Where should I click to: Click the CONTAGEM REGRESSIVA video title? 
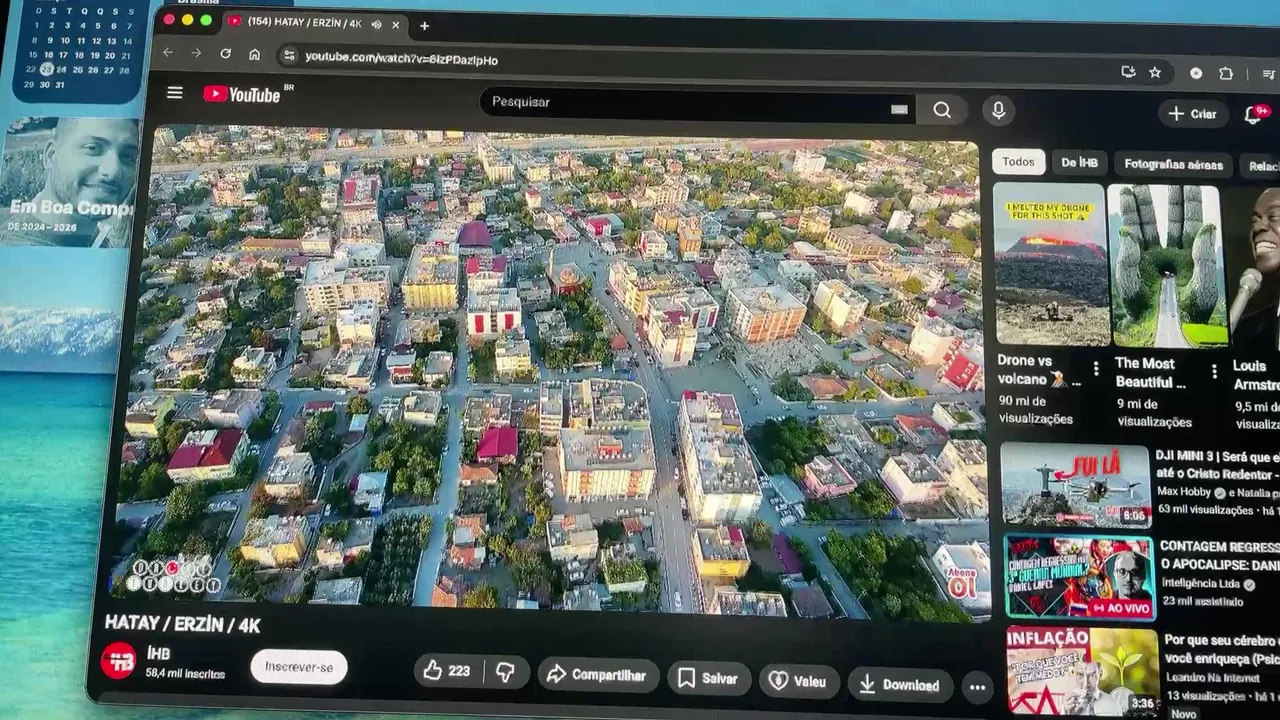click(1220, 557)
